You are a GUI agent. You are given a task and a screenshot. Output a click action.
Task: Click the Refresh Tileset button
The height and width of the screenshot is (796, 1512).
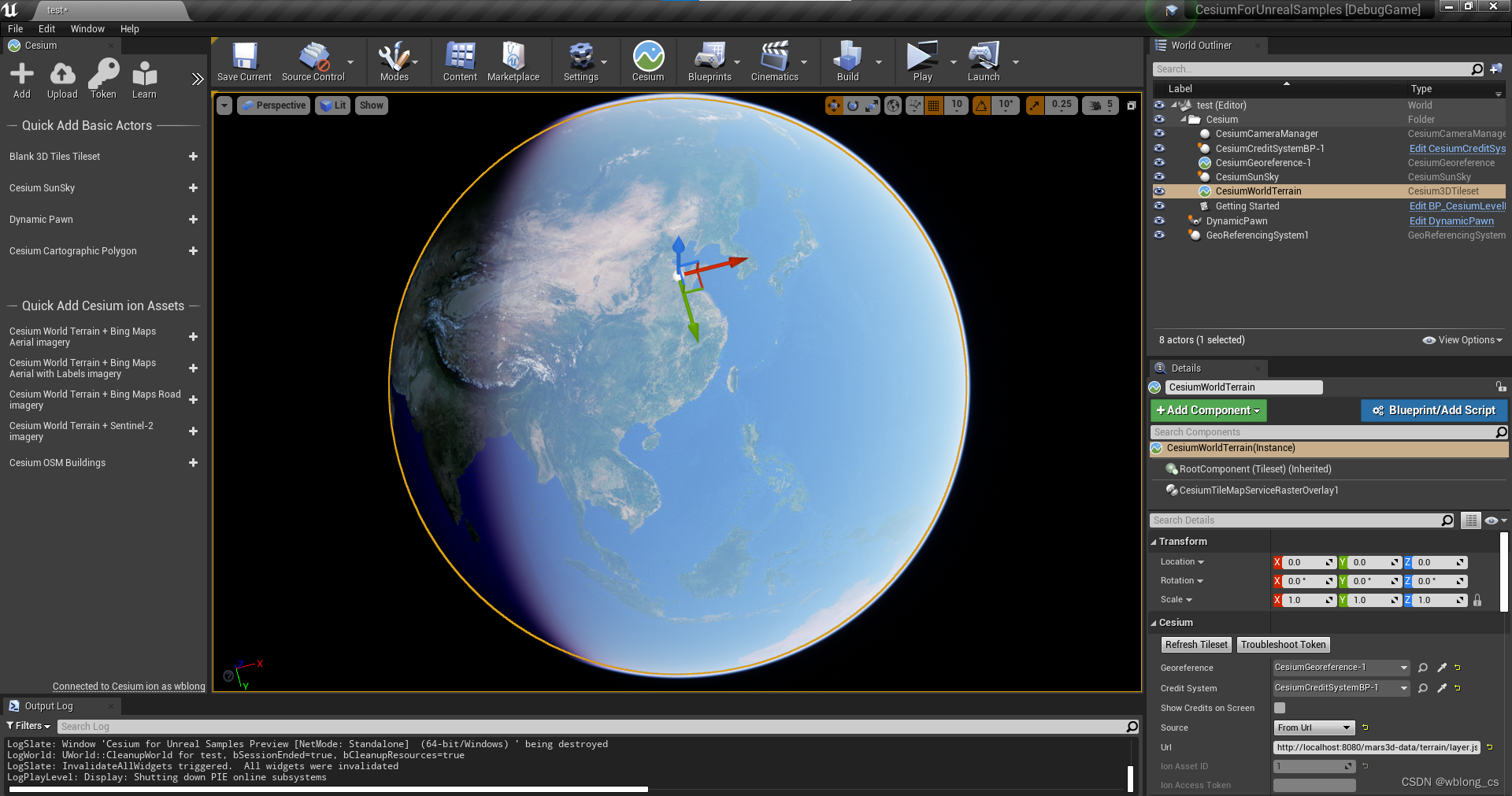coord(1195,644)
